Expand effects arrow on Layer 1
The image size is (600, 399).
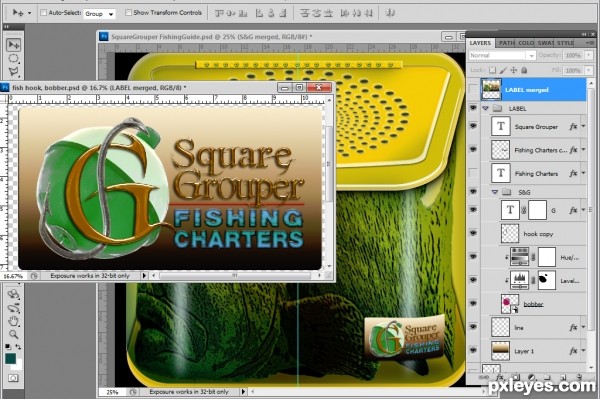[584, 350]
